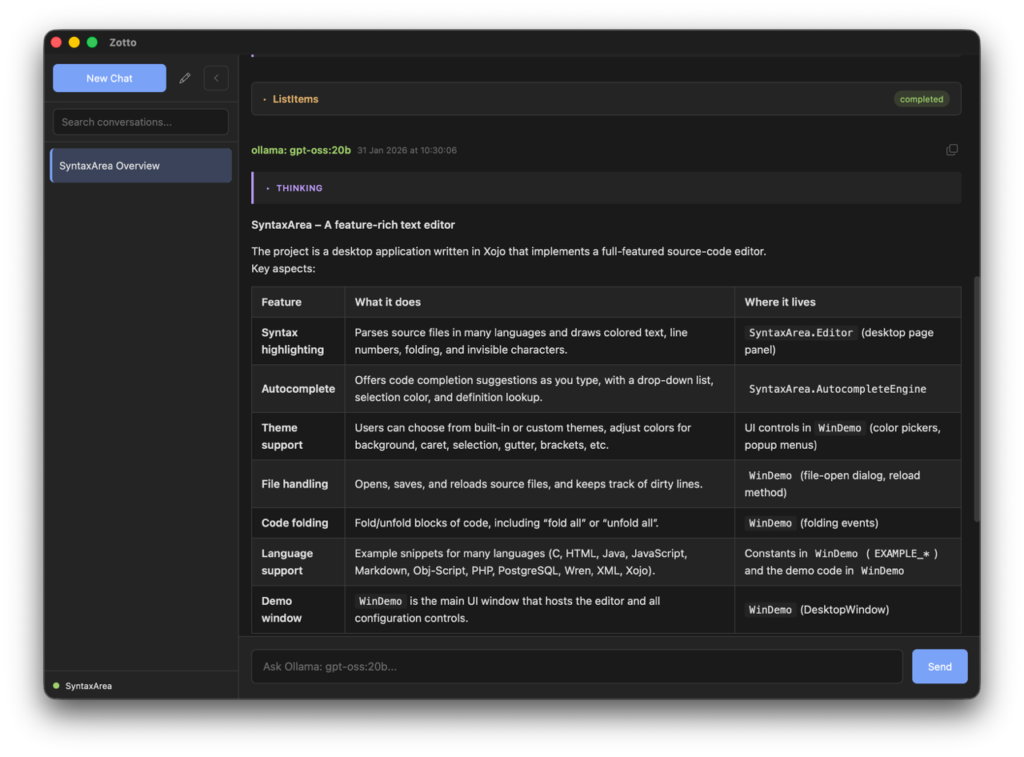Screen dimensions: 1024x757
Task: Click the completed status badge
Action: pyautogui.click(x=921, y=99)
